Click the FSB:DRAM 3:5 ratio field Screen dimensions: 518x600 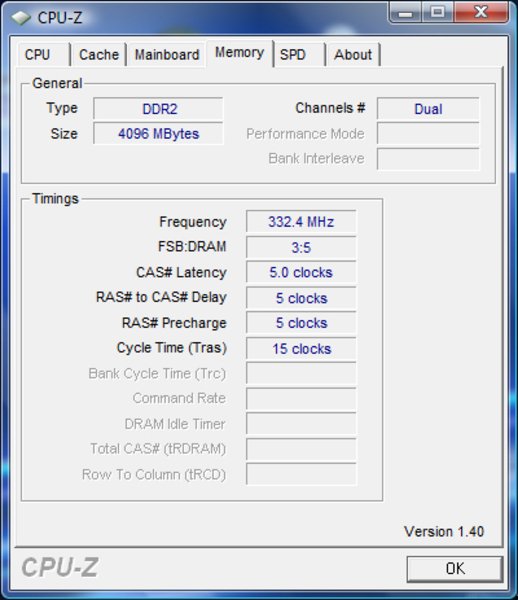tap(301, 247)
